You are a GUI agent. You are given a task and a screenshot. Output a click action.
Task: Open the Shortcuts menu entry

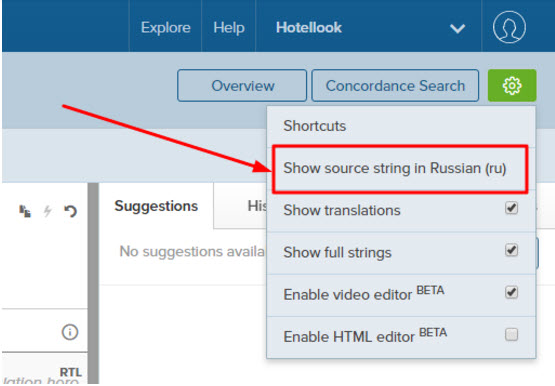401,126
